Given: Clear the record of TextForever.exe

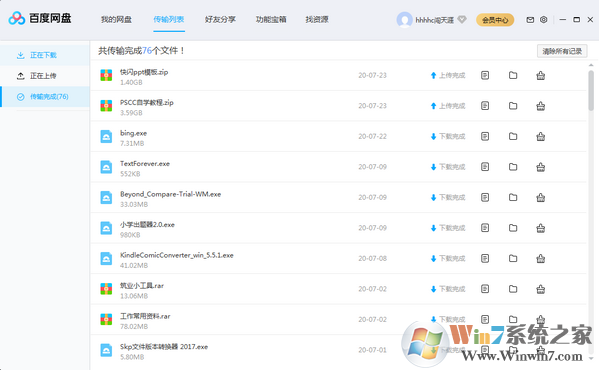Looking at the screenshot, I should coord(541,167).
